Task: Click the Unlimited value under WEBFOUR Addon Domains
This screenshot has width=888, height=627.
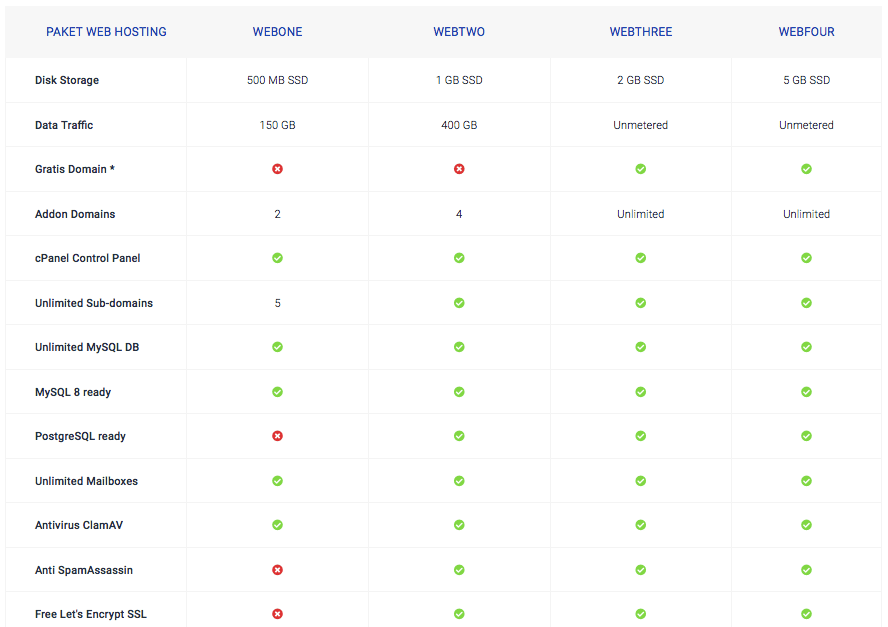Action: pos(806,213)
